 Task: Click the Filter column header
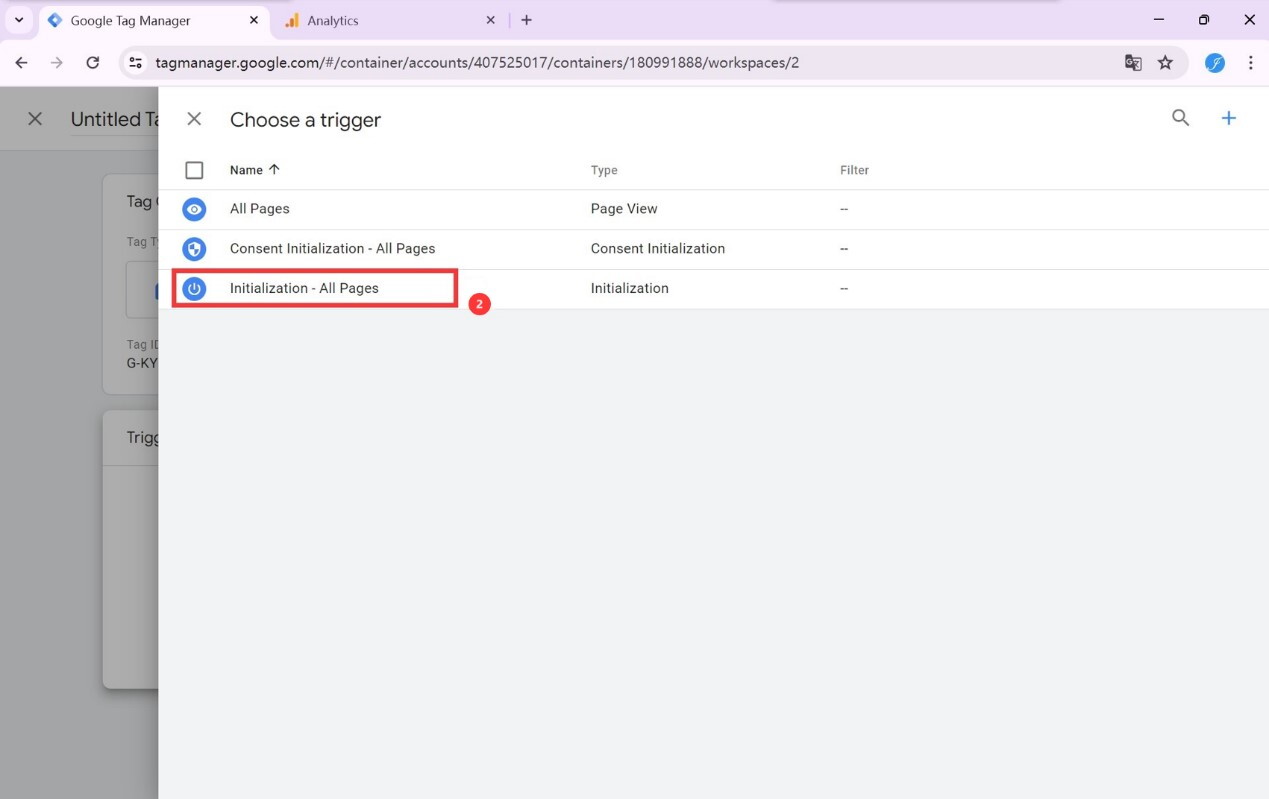click(x=854, y=170)
